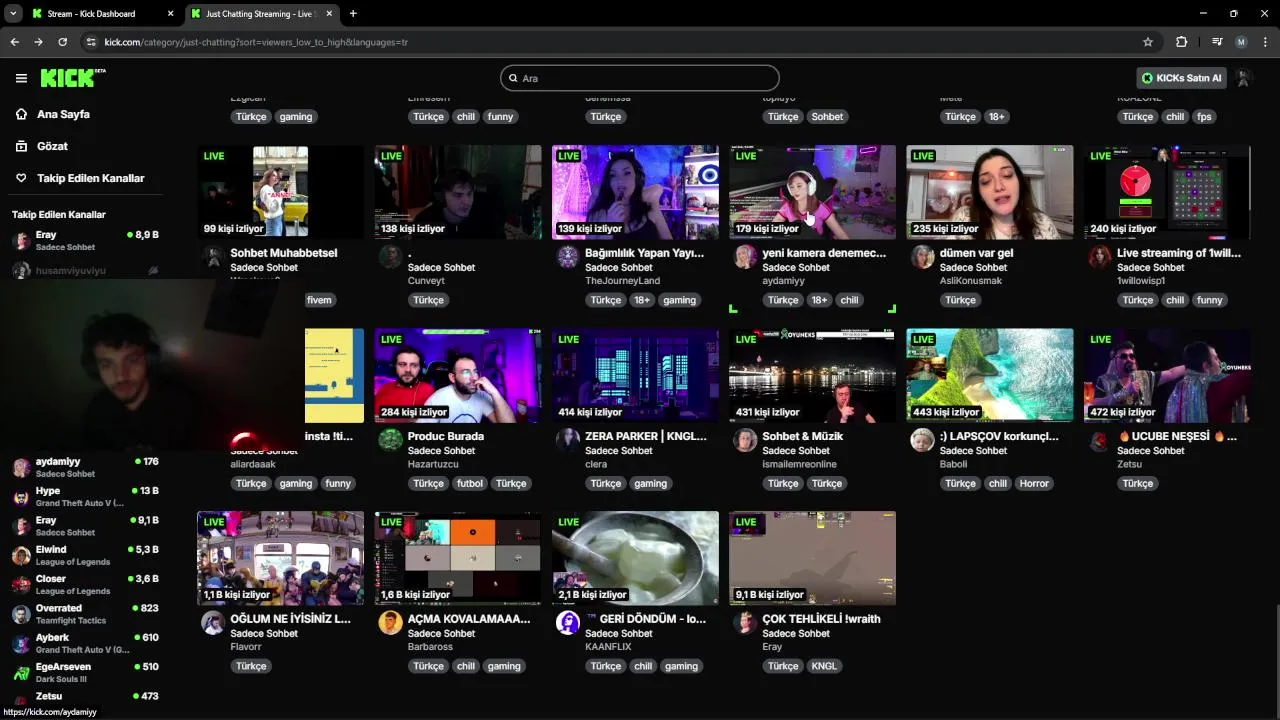Screen dimensions: 1280x720
Task: Open EgeArseven channel in followed list
Action: (x=85, y=672)
